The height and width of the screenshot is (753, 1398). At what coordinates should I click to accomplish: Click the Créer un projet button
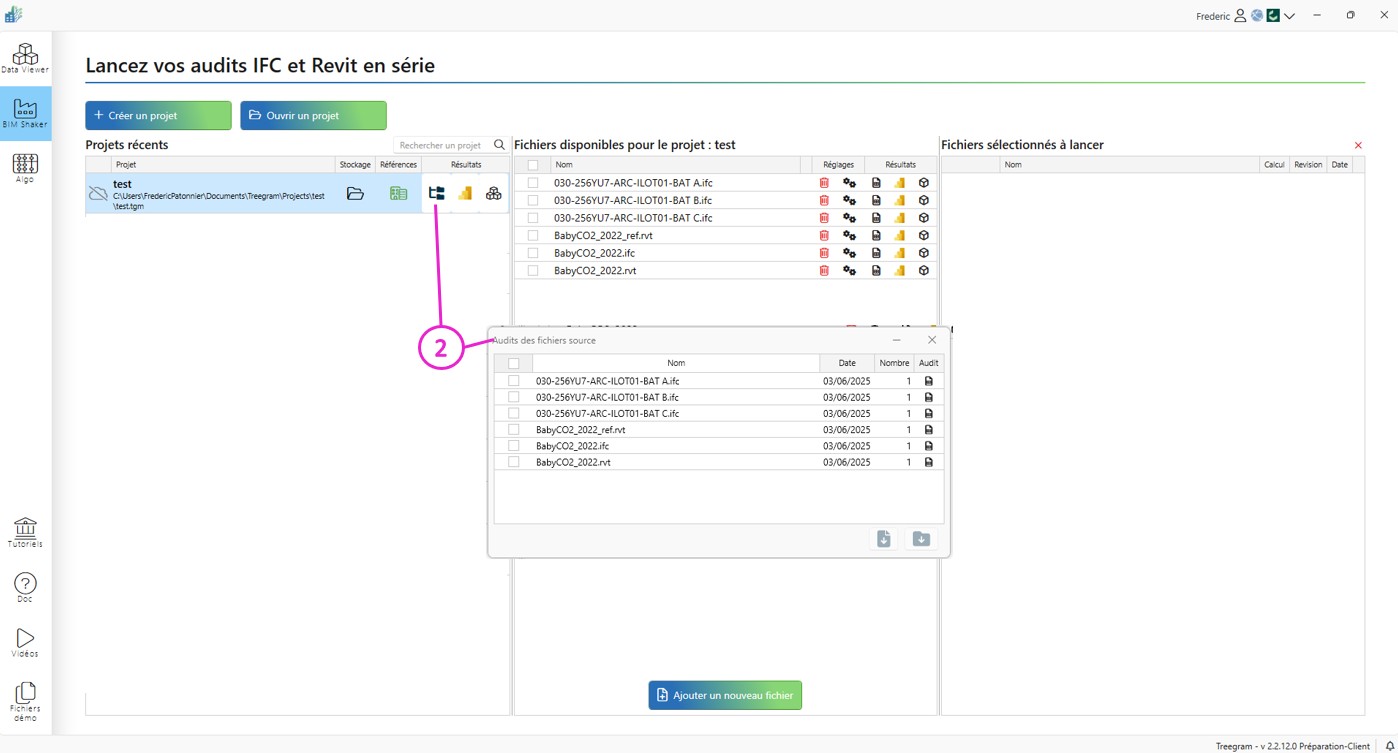coord(157,115)
